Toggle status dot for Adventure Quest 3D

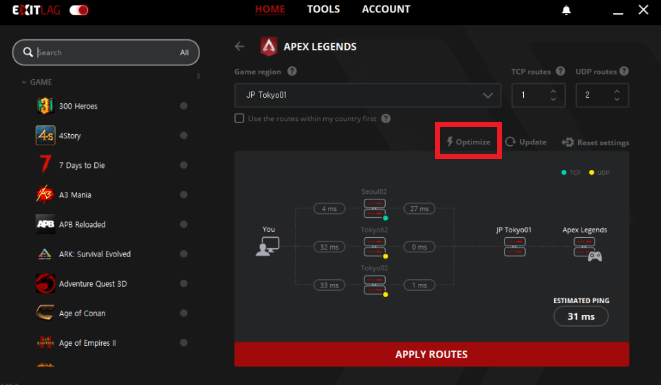pos(183,283)
